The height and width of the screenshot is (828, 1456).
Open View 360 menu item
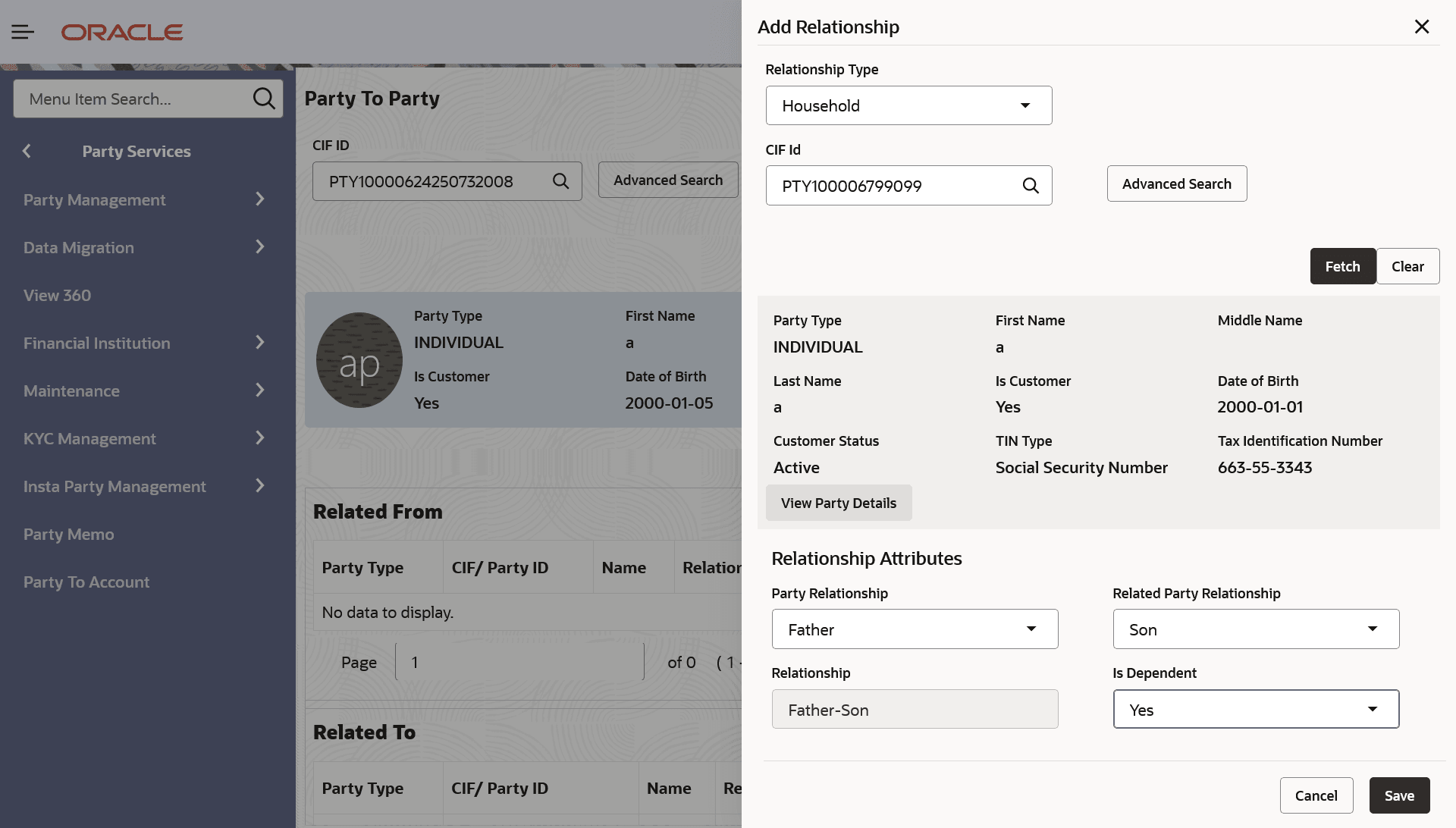pyautogui.click(x=58, y=296)
